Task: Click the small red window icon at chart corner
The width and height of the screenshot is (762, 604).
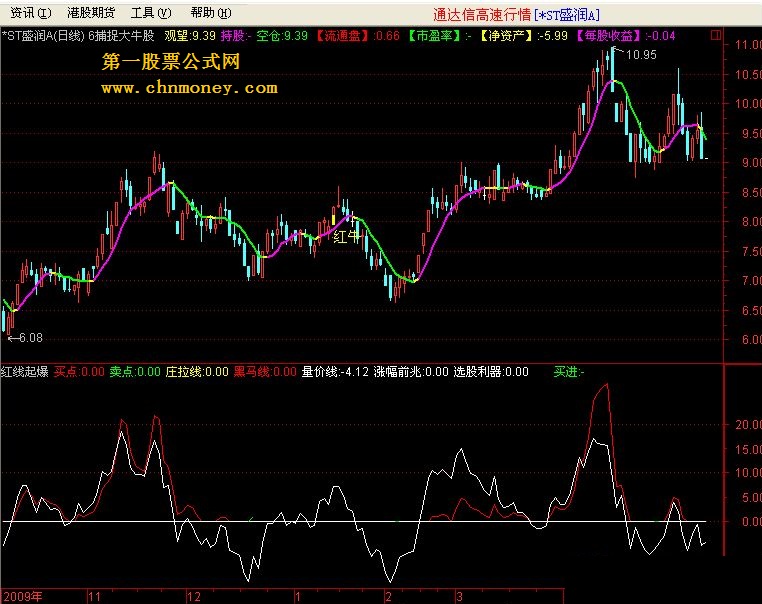Action: (715, 35)
